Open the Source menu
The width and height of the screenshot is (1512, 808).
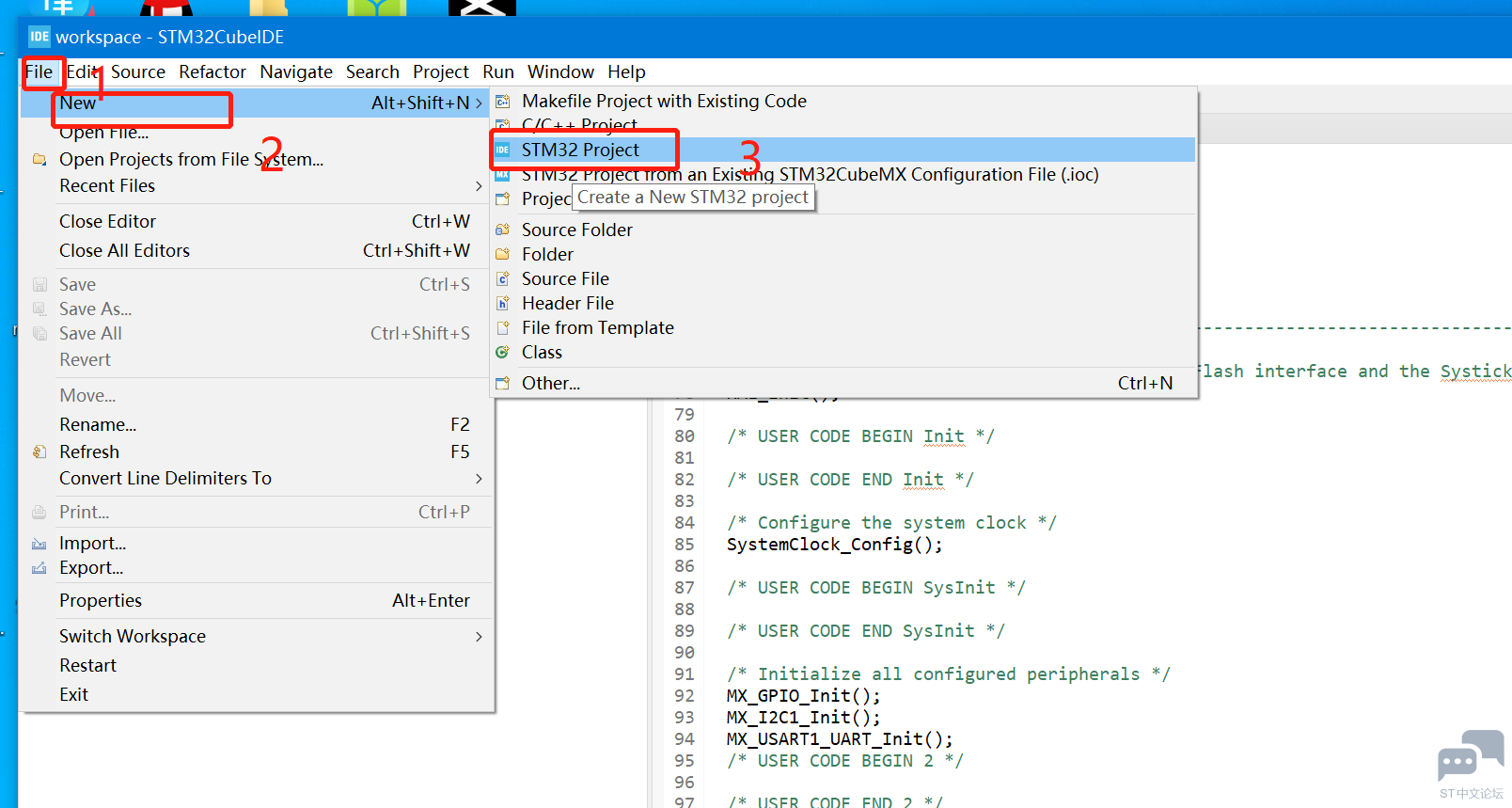click(138, 71)
